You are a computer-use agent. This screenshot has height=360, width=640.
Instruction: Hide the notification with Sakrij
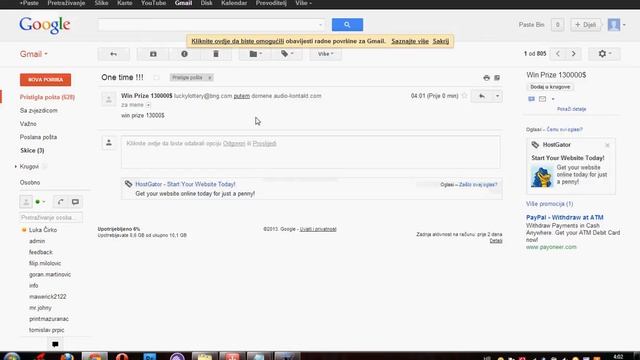[441, 41]
